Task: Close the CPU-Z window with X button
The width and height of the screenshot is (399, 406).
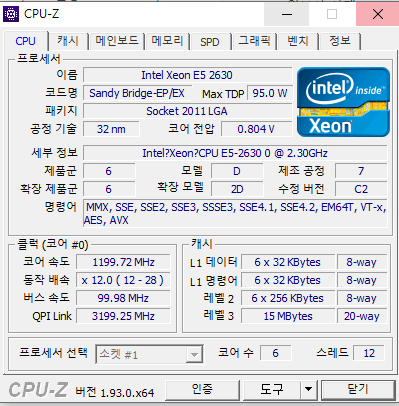Action: click(377, 14)
